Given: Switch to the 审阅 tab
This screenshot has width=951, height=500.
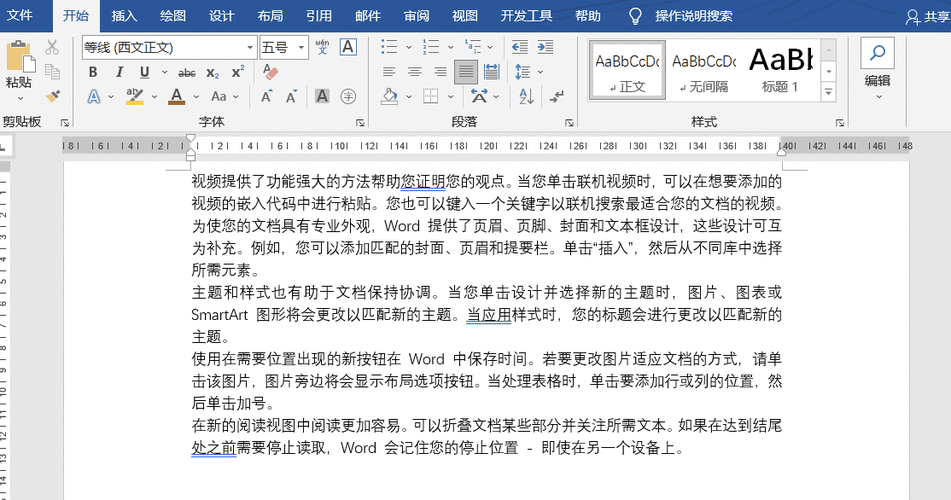Looking at the screenshot, I should pos(416,16).
